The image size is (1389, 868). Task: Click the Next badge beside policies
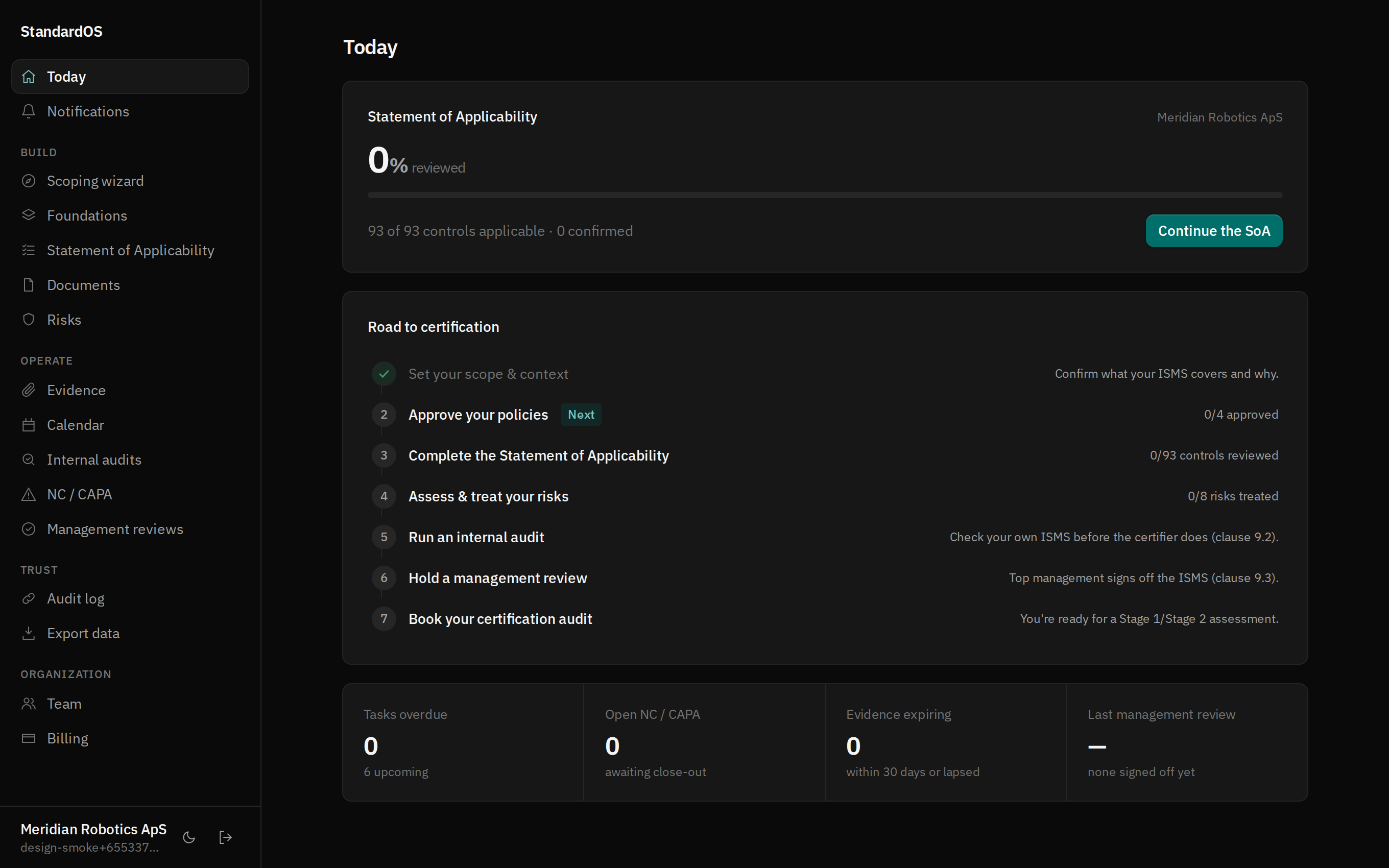(x=581, y=415)
